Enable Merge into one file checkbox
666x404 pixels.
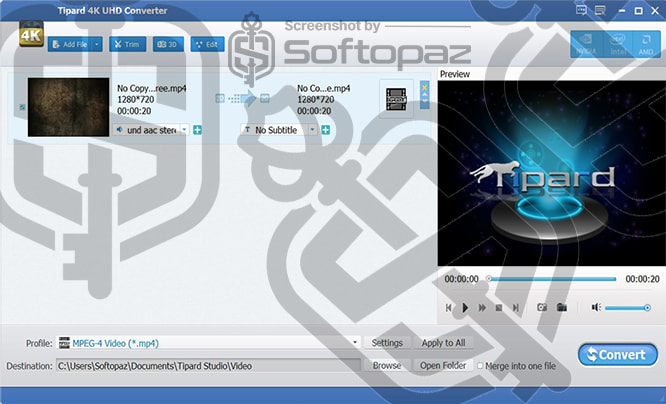(480, 366)
